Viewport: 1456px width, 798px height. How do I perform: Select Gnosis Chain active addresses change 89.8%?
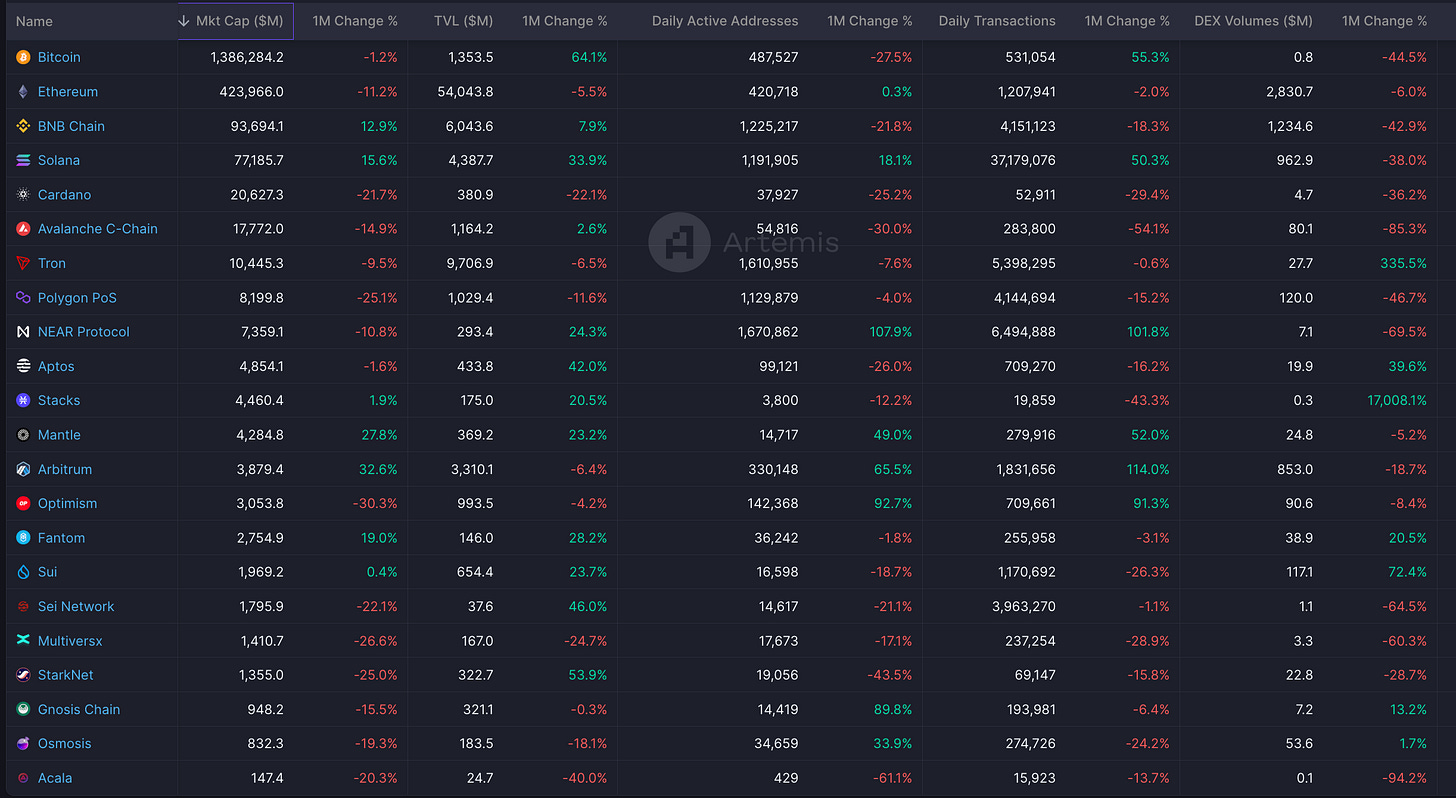(893, 709)
